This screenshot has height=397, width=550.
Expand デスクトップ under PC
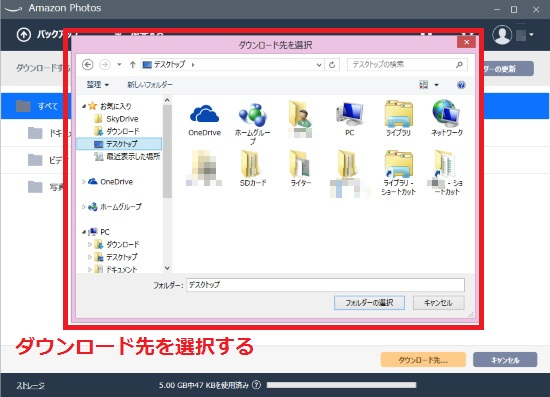point(90,257)
